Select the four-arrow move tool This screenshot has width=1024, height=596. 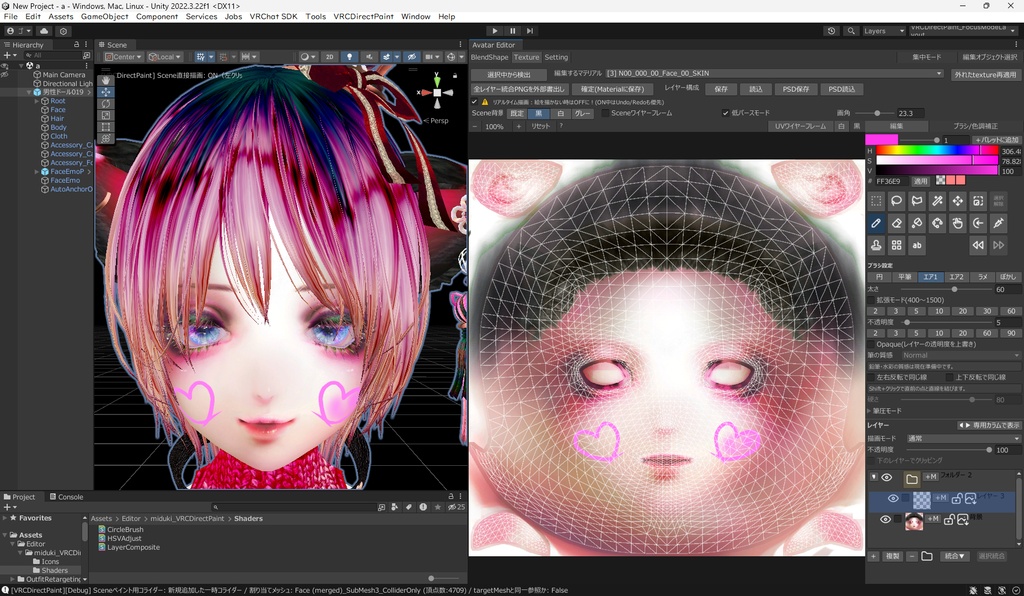(957, 201)
